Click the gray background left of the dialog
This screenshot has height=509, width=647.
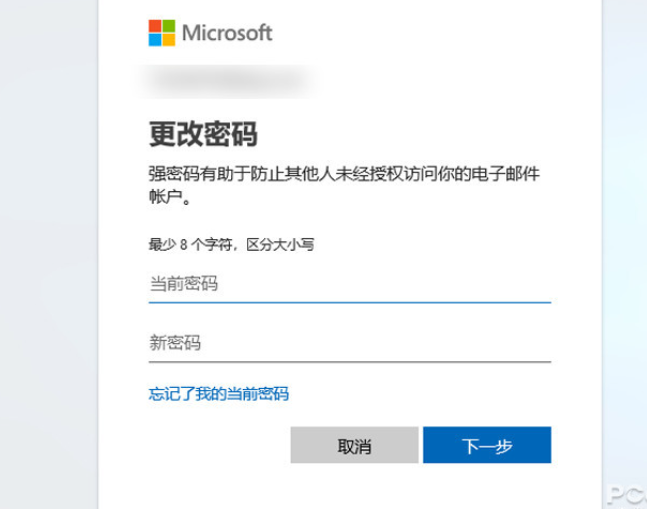coord(48,250)
